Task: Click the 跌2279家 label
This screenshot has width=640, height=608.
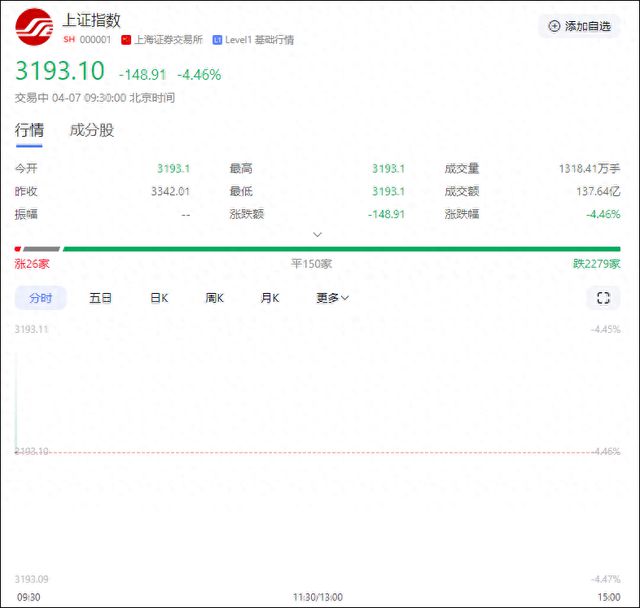Action: (x=597, y=264)
